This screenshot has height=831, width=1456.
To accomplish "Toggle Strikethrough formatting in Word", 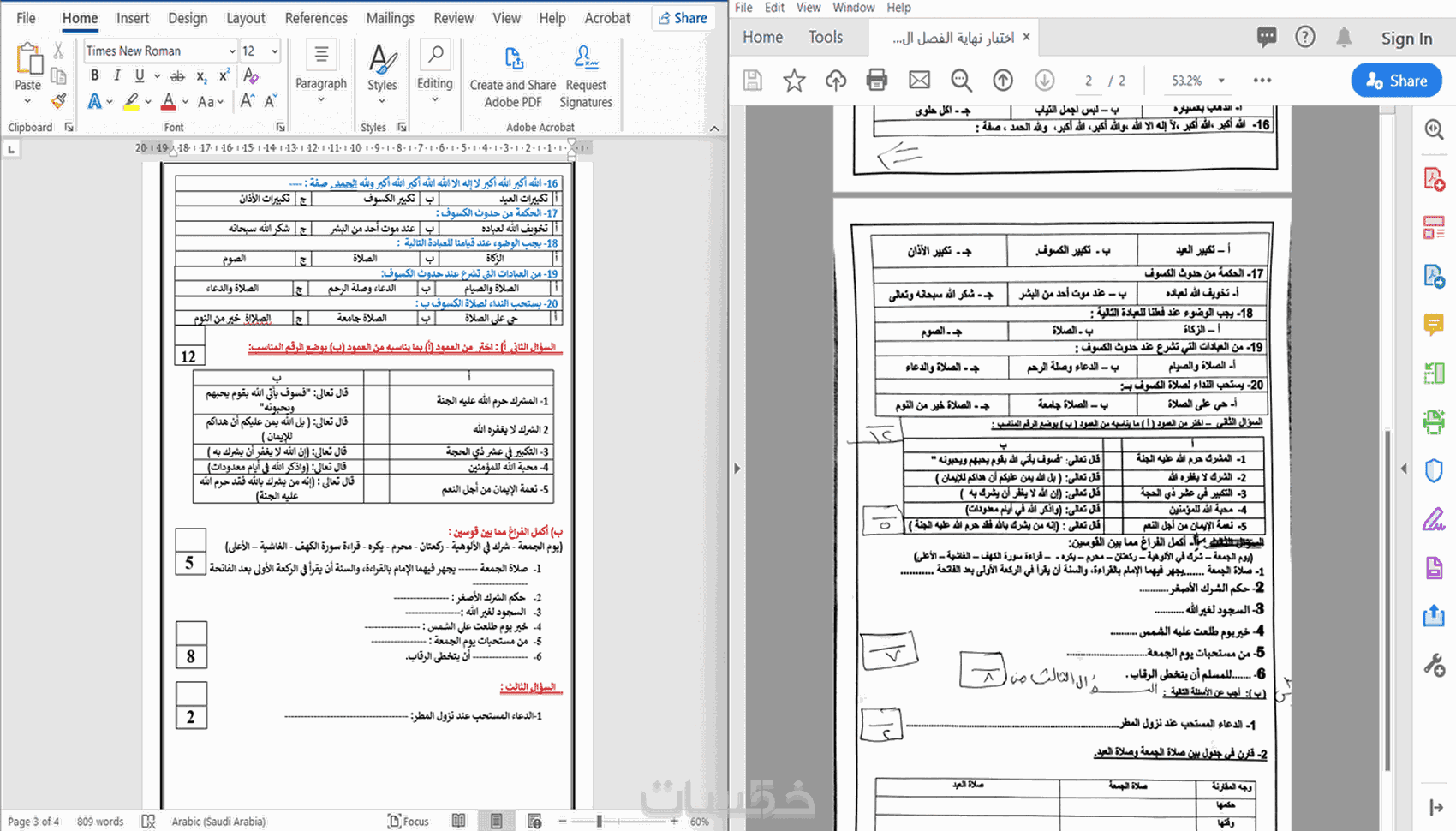I will point(177,76).
